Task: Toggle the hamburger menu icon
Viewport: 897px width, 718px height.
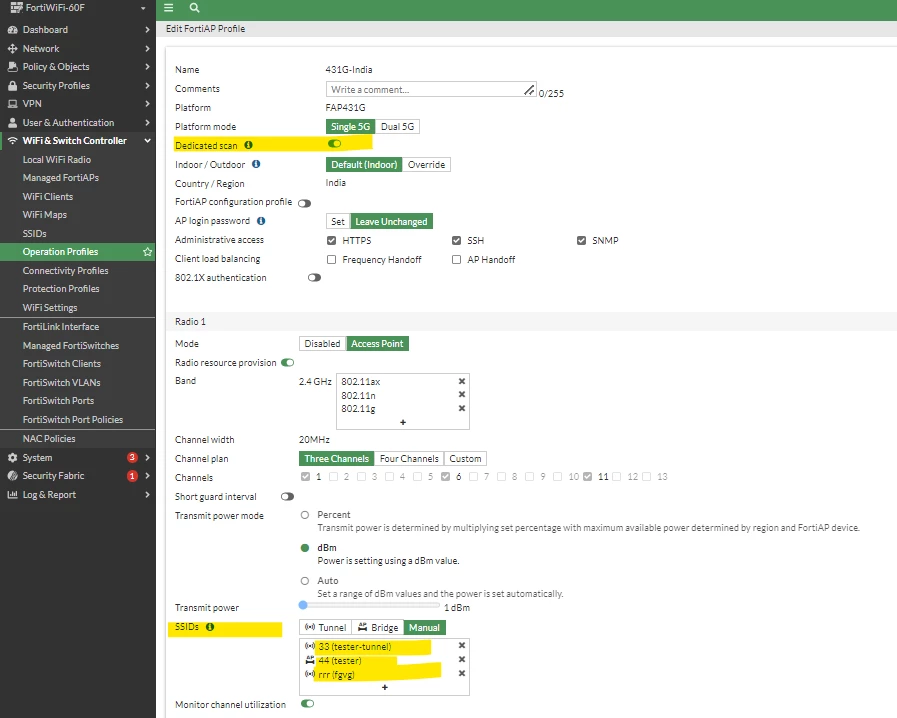Action: click(x=168, y=8)
